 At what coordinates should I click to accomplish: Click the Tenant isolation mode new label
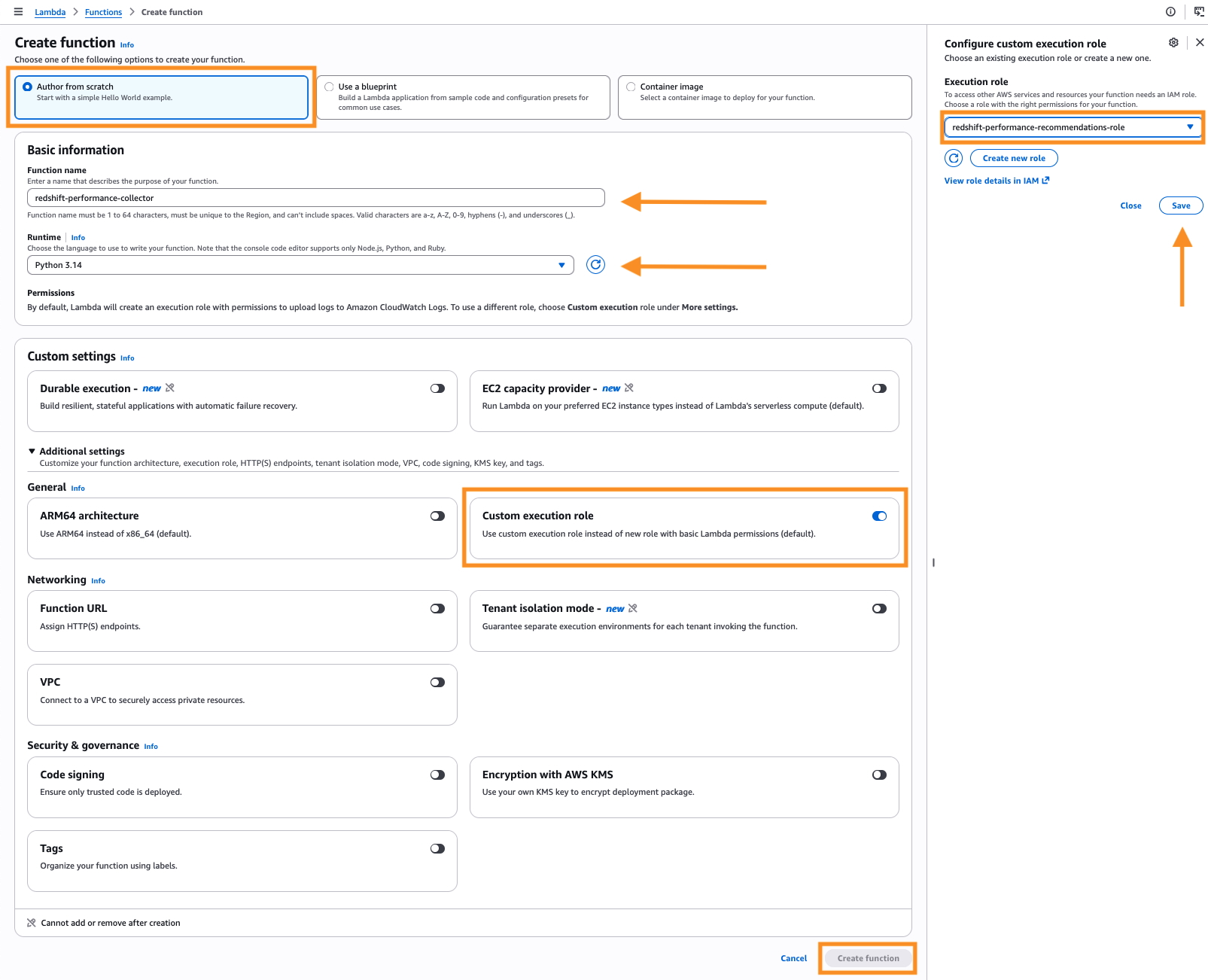tap(615, 608)
